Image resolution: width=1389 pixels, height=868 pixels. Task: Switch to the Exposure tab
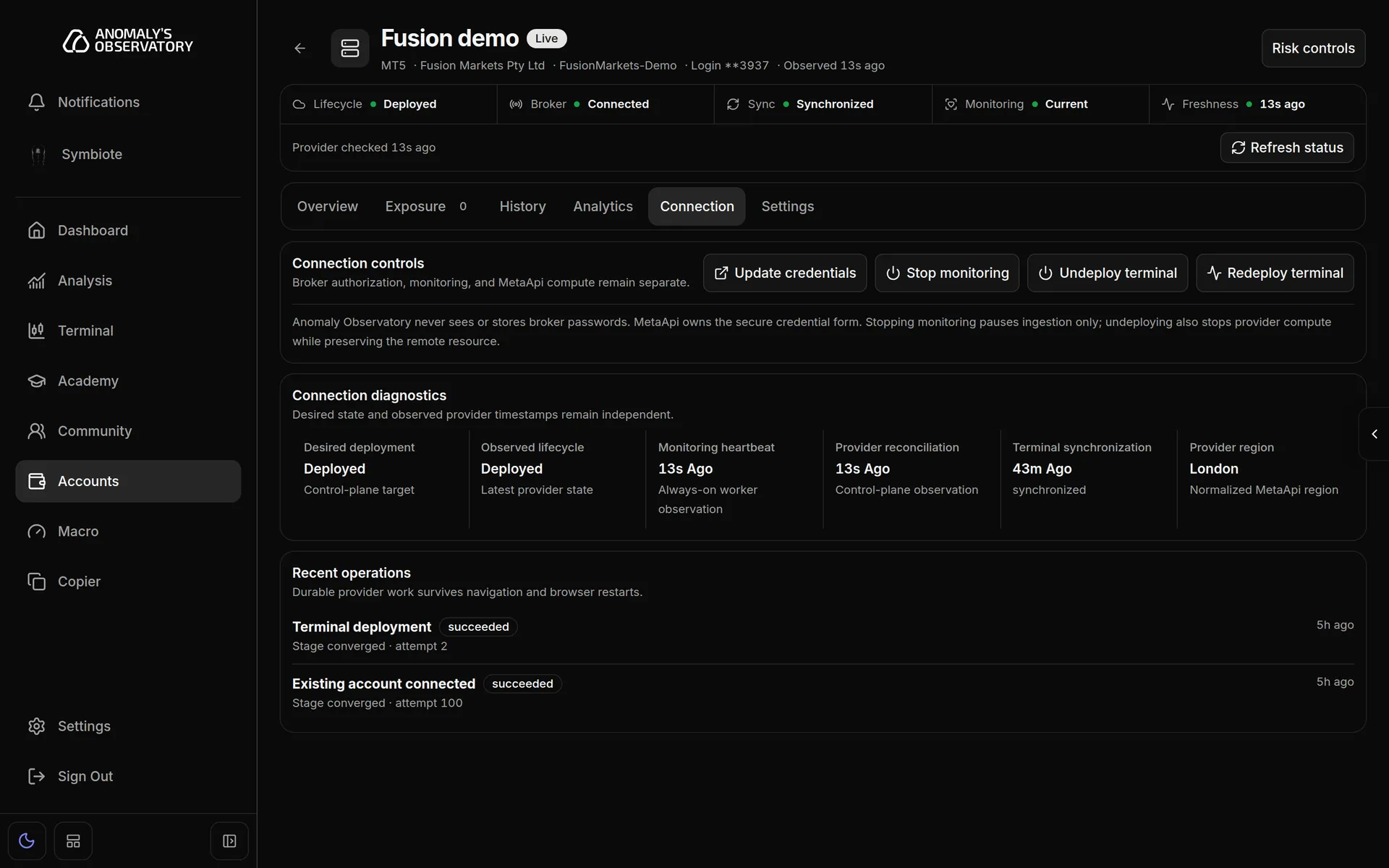coord(426,207)
